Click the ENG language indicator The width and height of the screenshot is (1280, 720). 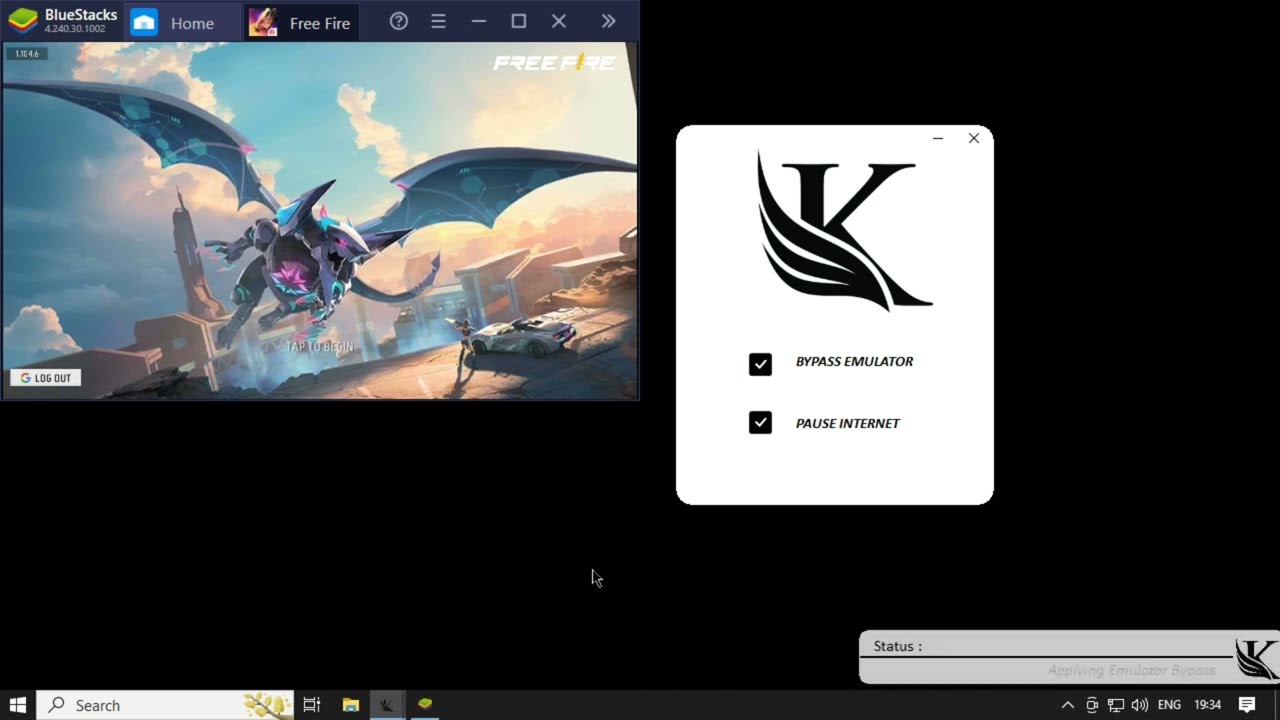tap(1169, 705)
